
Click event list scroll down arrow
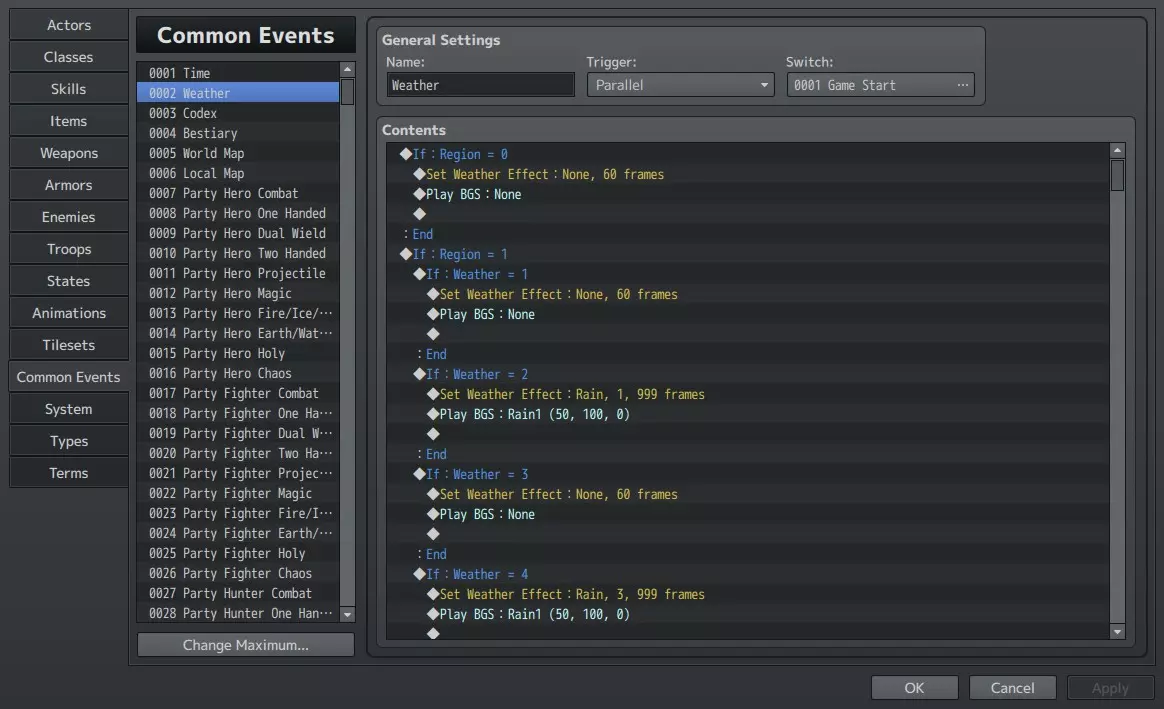pos(347,614)
